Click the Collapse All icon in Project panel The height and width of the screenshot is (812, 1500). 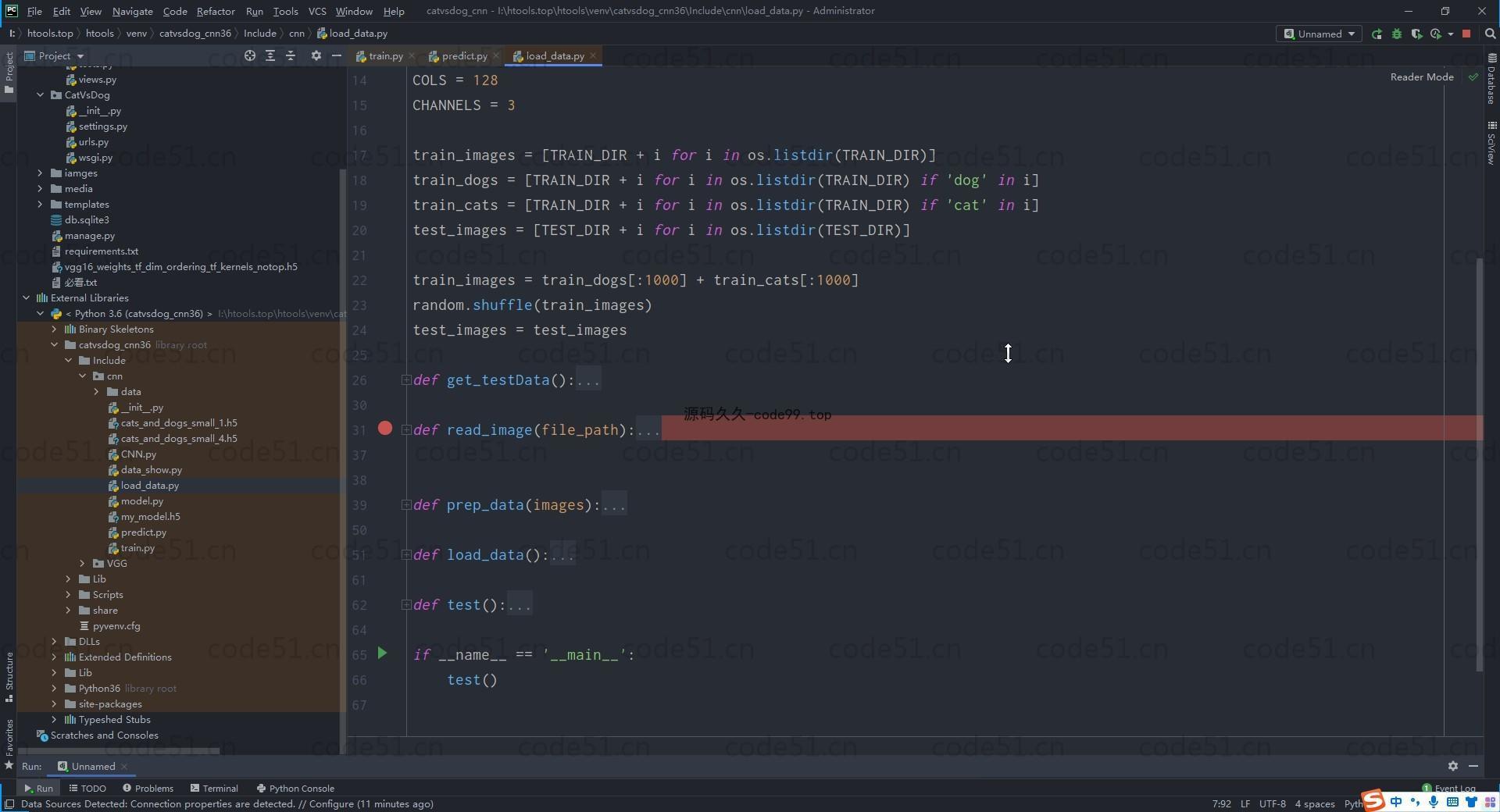(291, 55)
